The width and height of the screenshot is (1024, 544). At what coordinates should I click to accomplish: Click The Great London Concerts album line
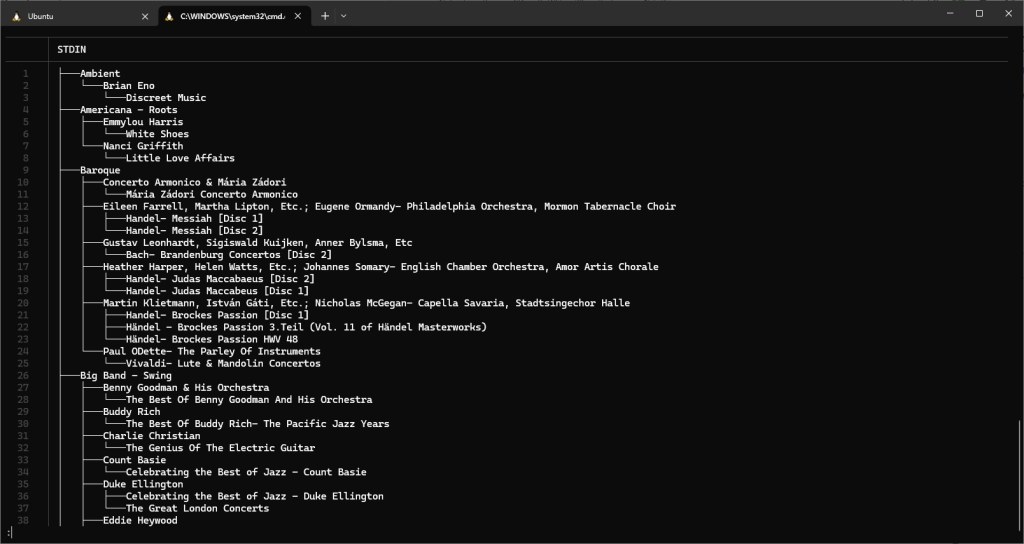coord(197,508)
